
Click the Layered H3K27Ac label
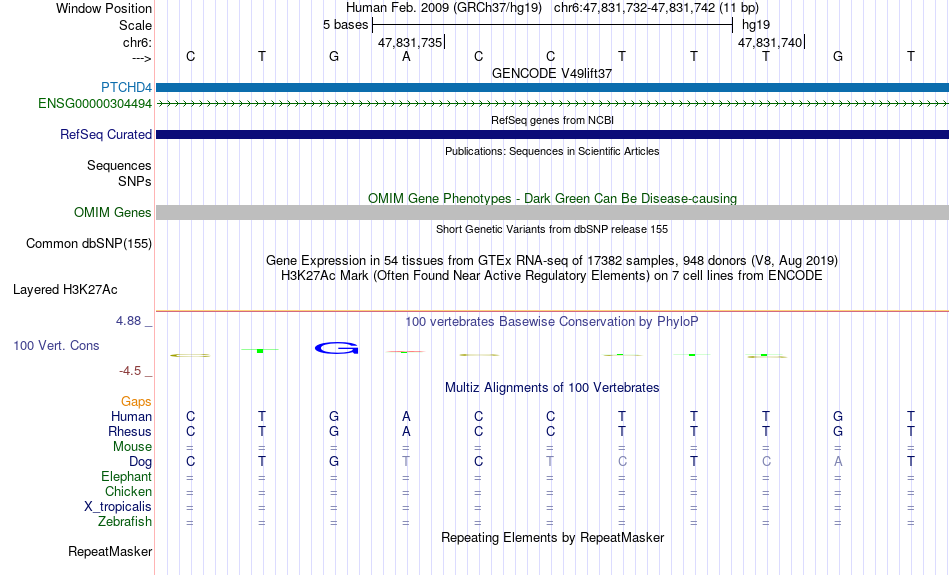65,290
